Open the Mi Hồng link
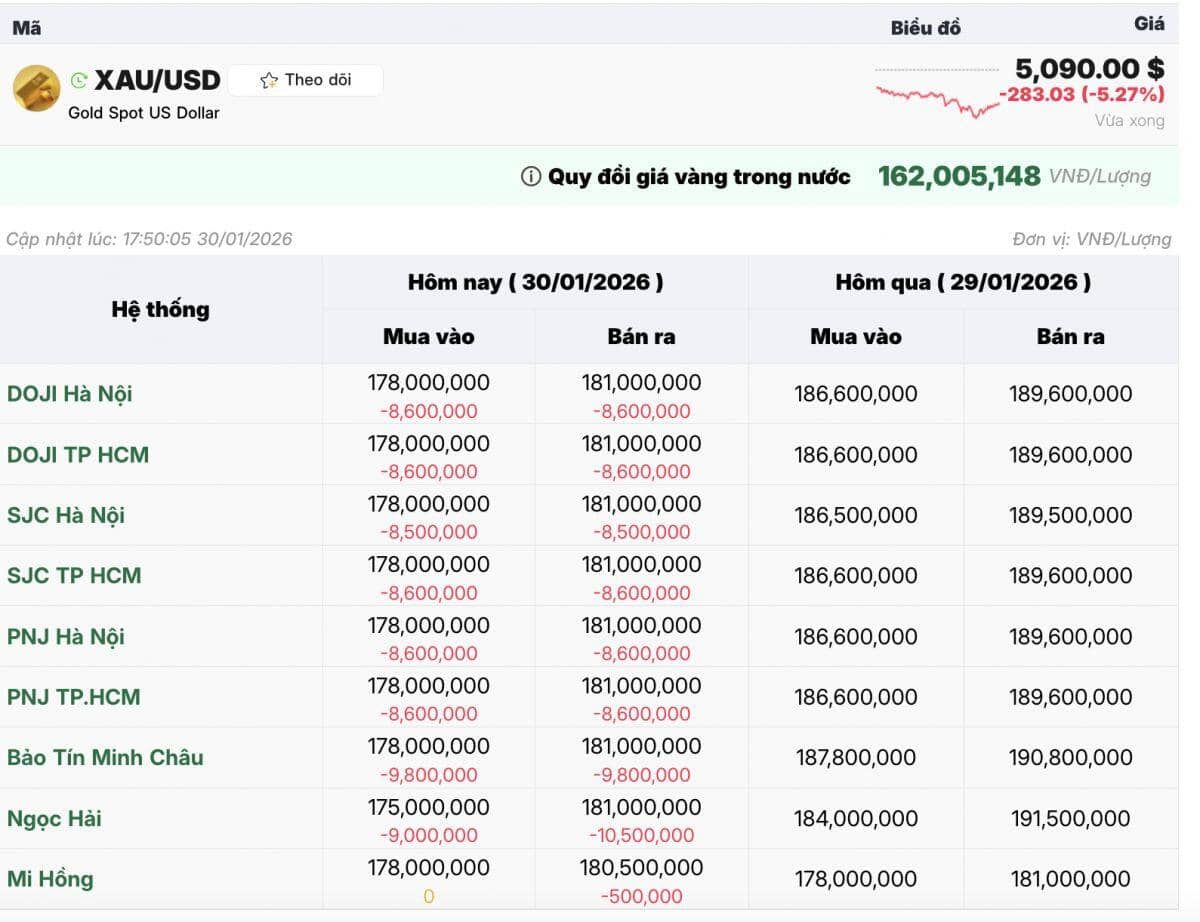This screenshot has width=1200, height=922. pyautogui.click(x=50, y=880)
